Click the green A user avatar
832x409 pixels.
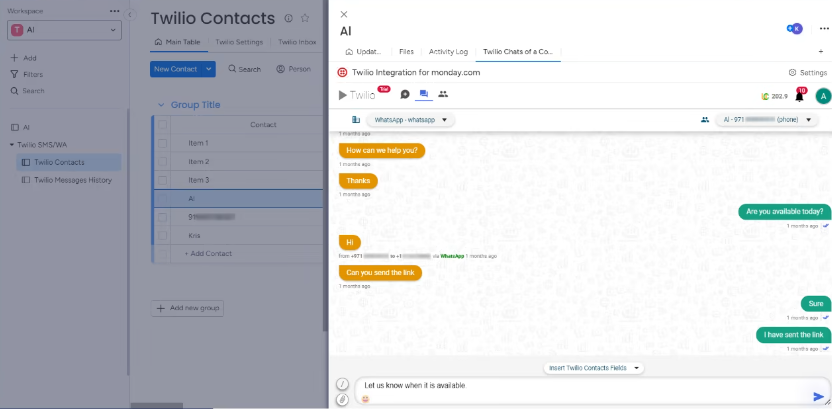point(822,96)
